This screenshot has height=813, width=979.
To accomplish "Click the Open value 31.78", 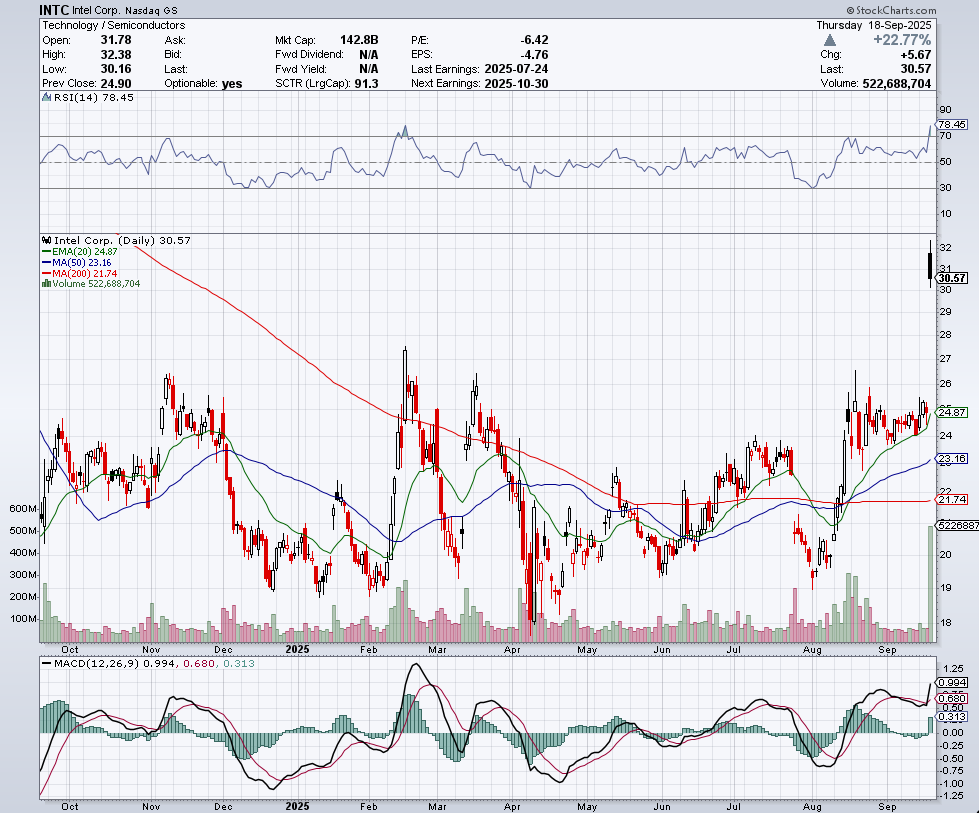I will coord(116,40).
